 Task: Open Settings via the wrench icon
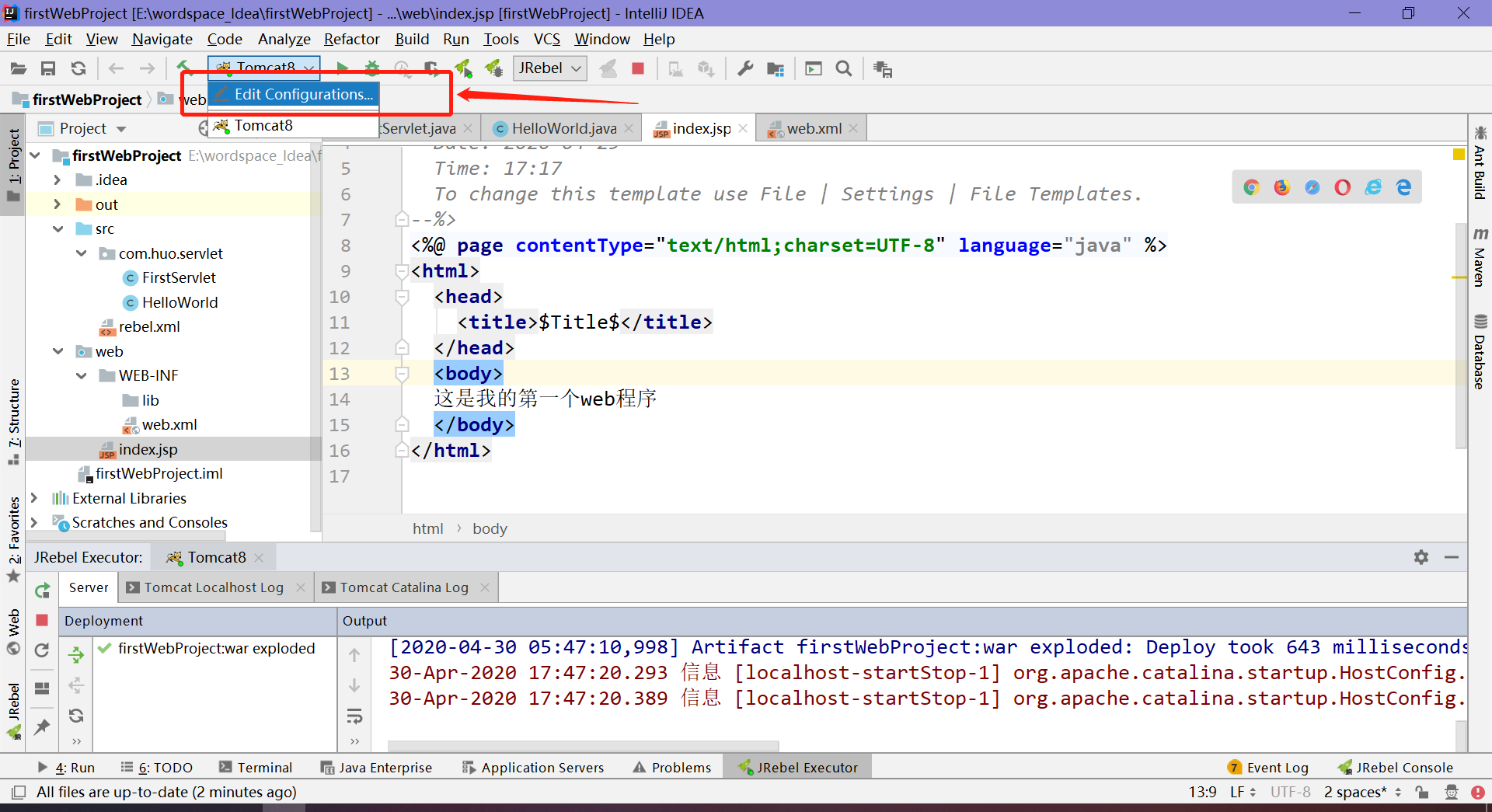[744, 68]
